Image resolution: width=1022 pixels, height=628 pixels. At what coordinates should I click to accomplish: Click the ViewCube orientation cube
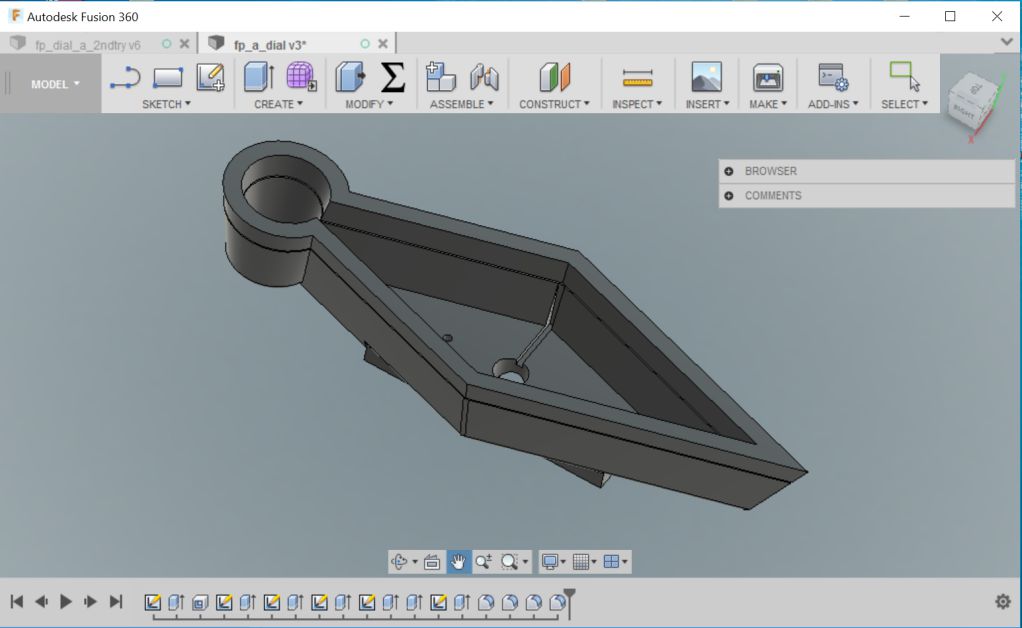point(974,101)
